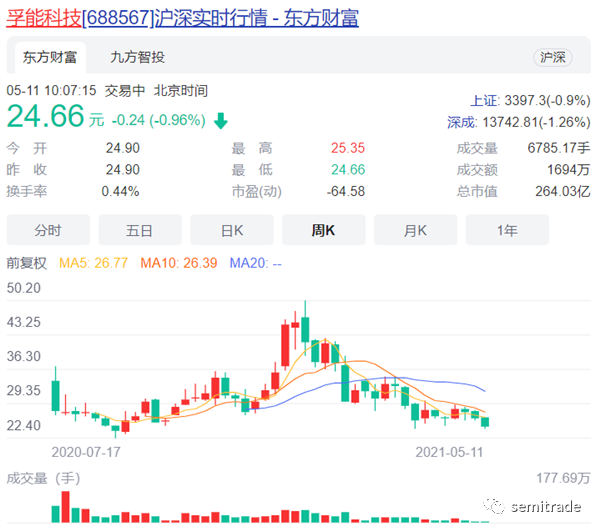The height and width of the screenshot is (531, 600).
Task: Click the 换手率 value 0.44%
Action: click(120, 191)
